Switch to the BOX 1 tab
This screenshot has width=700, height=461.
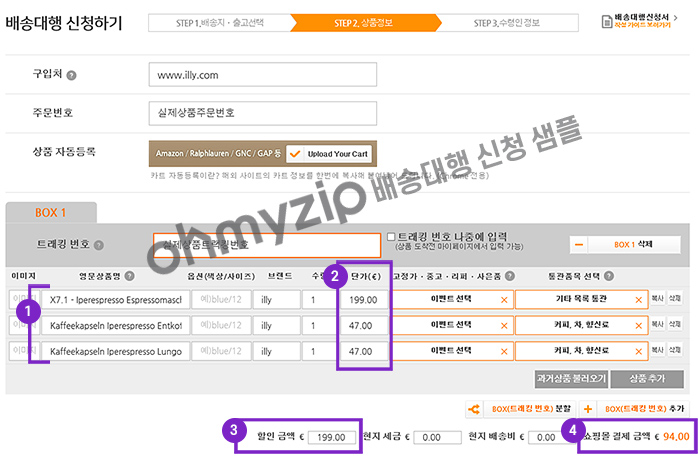coord(51,213)
